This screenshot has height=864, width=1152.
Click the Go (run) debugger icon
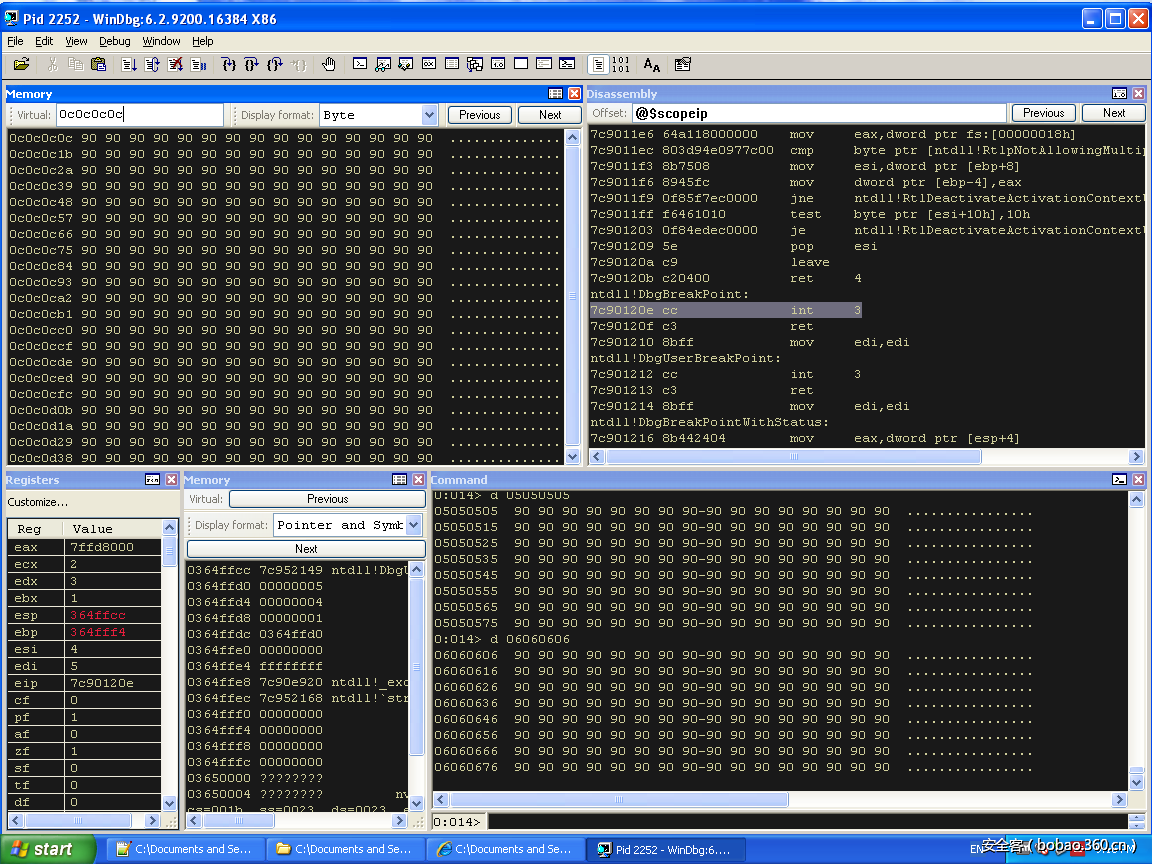(x=129, y=64)
